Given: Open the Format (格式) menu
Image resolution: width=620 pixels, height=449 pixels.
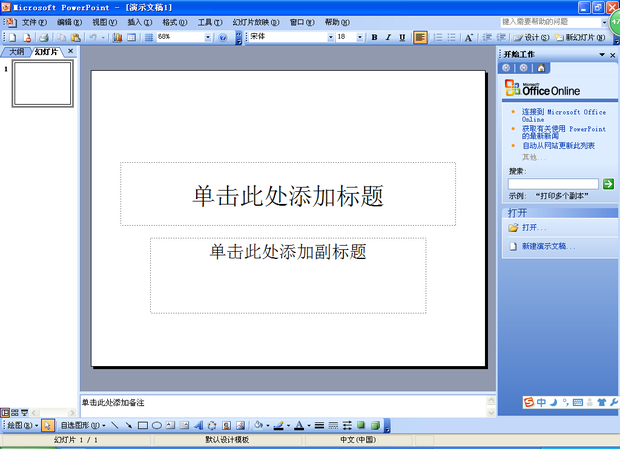Looking at the screenshot, I should 175,23.
